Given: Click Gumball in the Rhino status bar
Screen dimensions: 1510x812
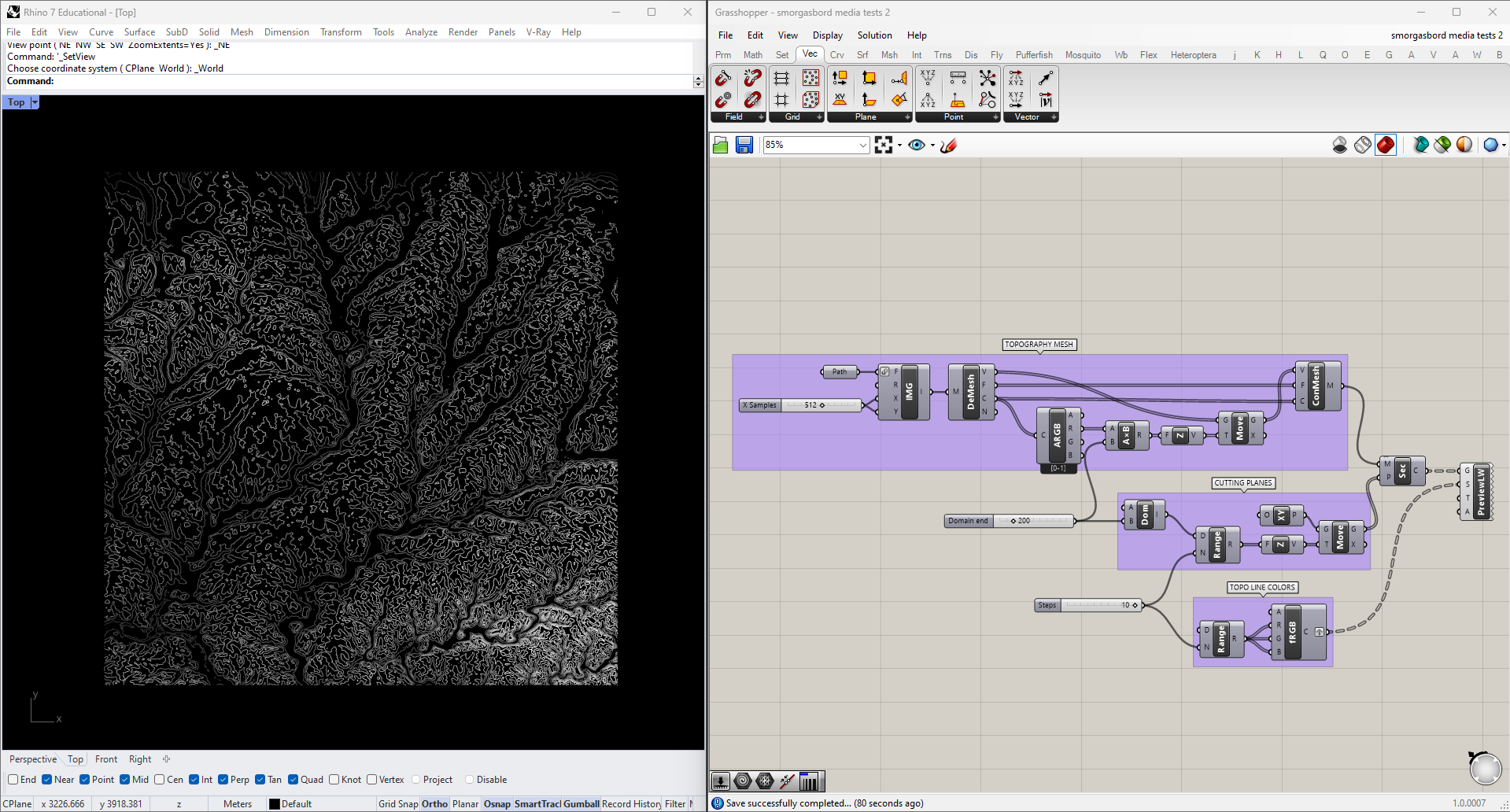Looking at the screenshot, I should 581,803.
